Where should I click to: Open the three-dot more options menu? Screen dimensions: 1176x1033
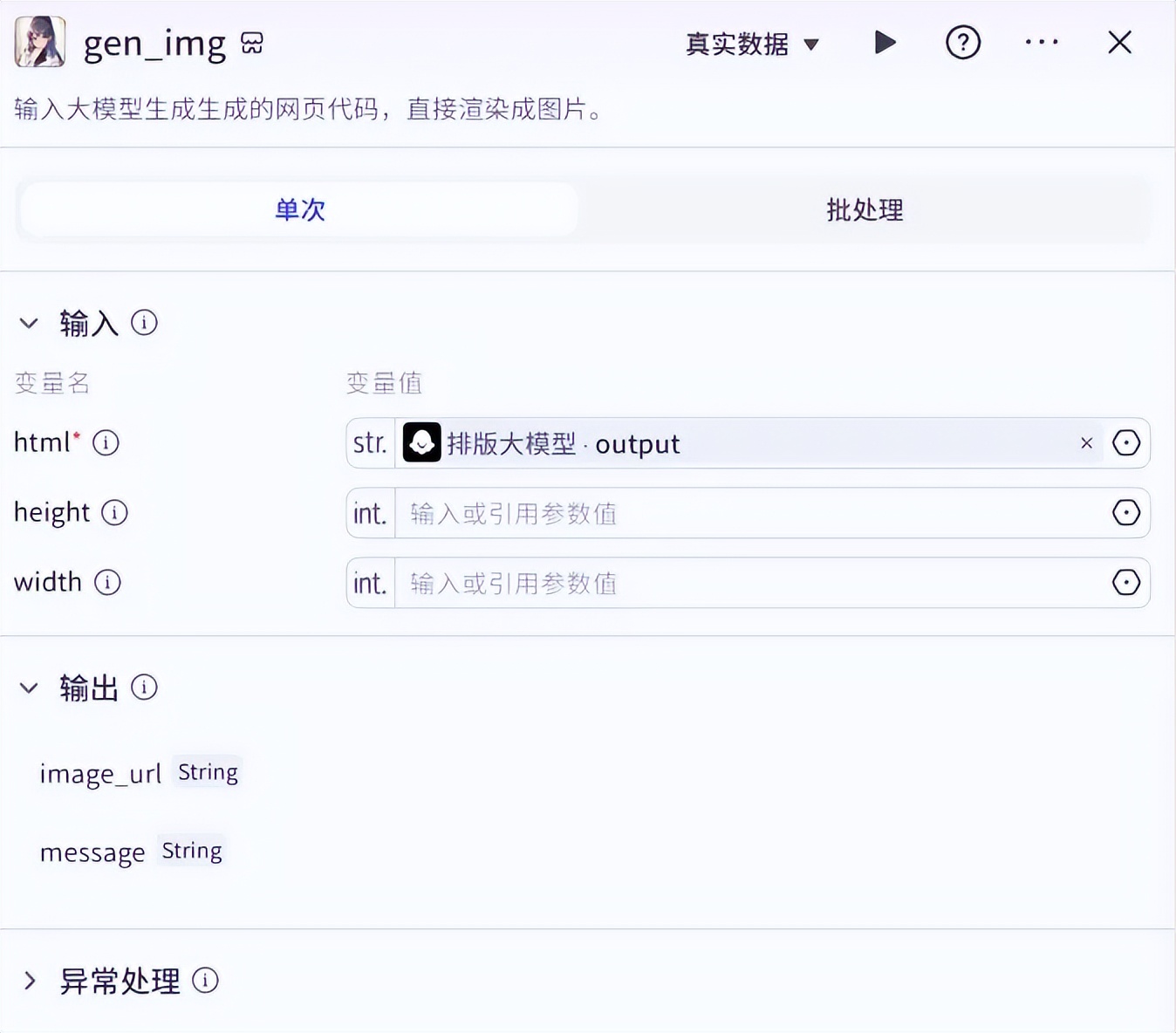click(x=1042, y=43)
